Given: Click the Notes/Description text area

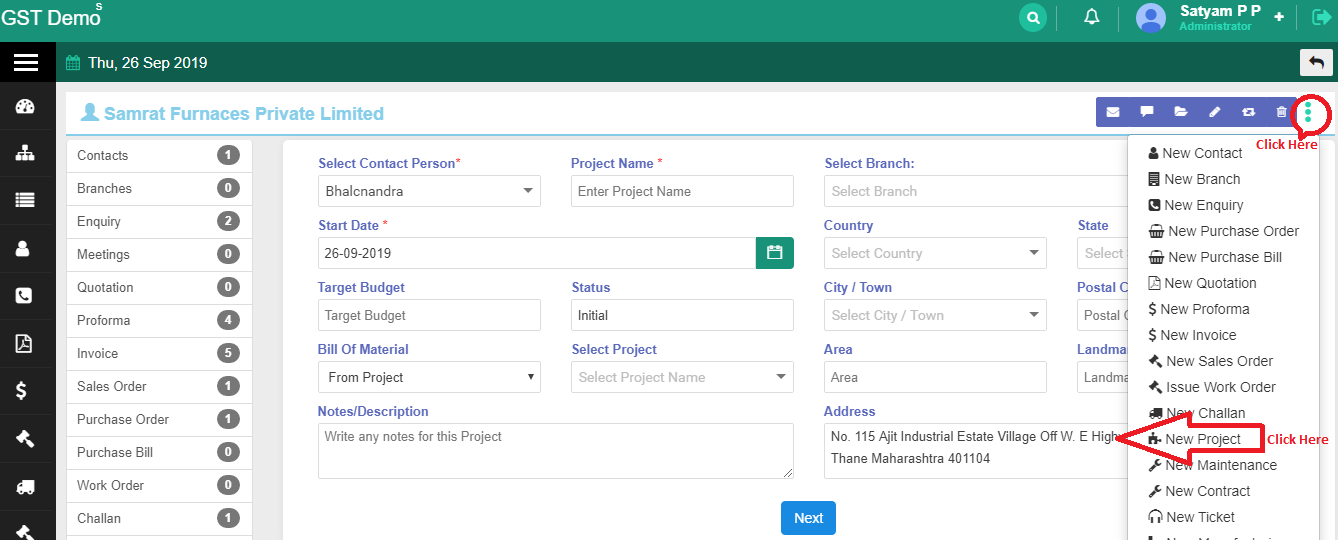Looking at the screenshot, I should point(556,451).
